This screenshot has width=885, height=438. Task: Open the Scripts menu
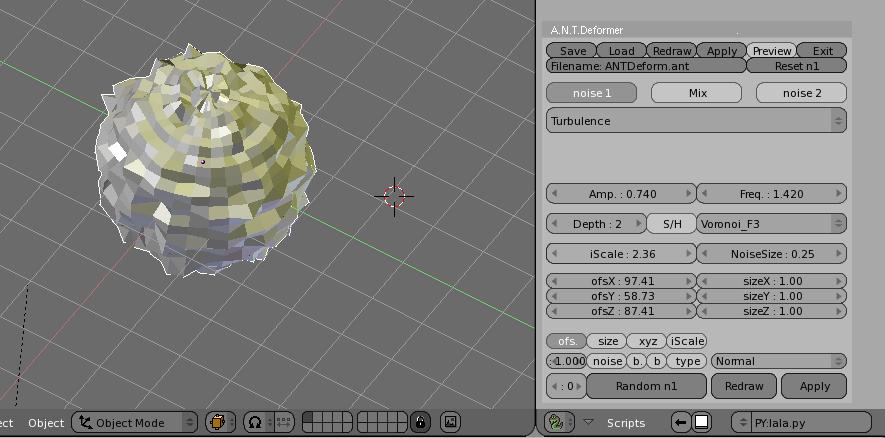pos(625,423)
